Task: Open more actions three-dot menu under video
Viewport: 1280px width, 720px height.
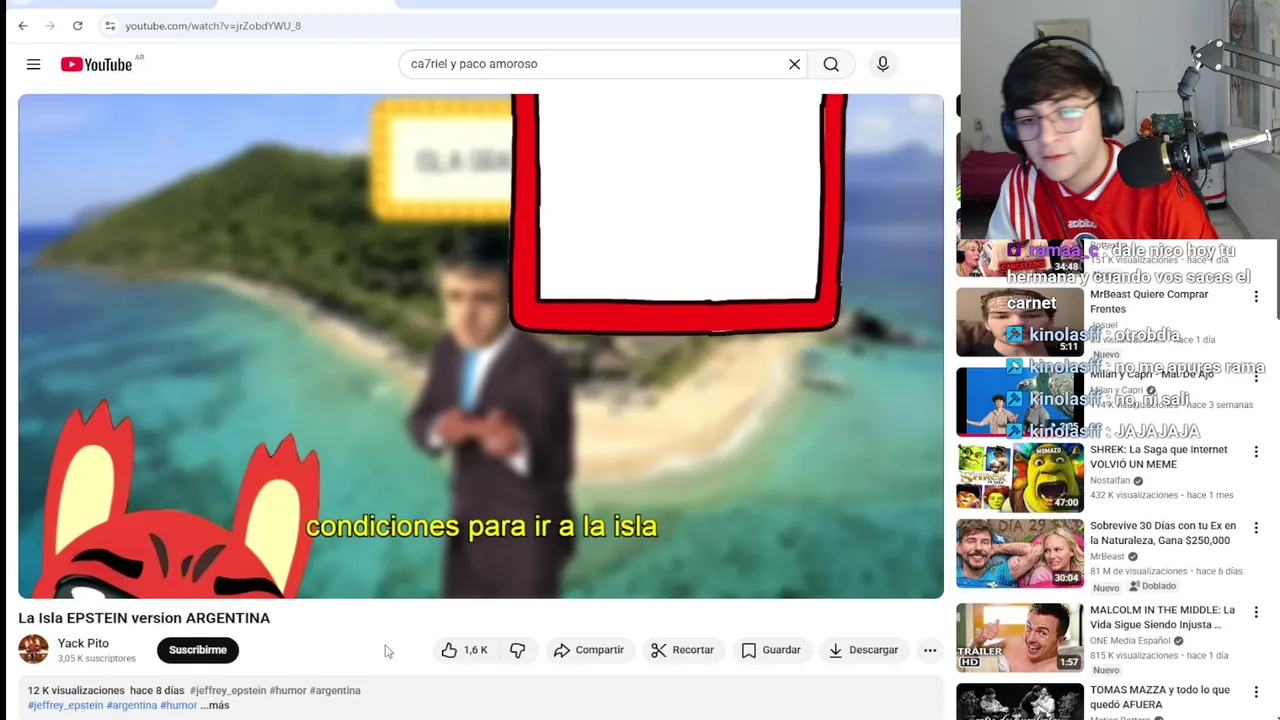Action: tap(930, 650)
